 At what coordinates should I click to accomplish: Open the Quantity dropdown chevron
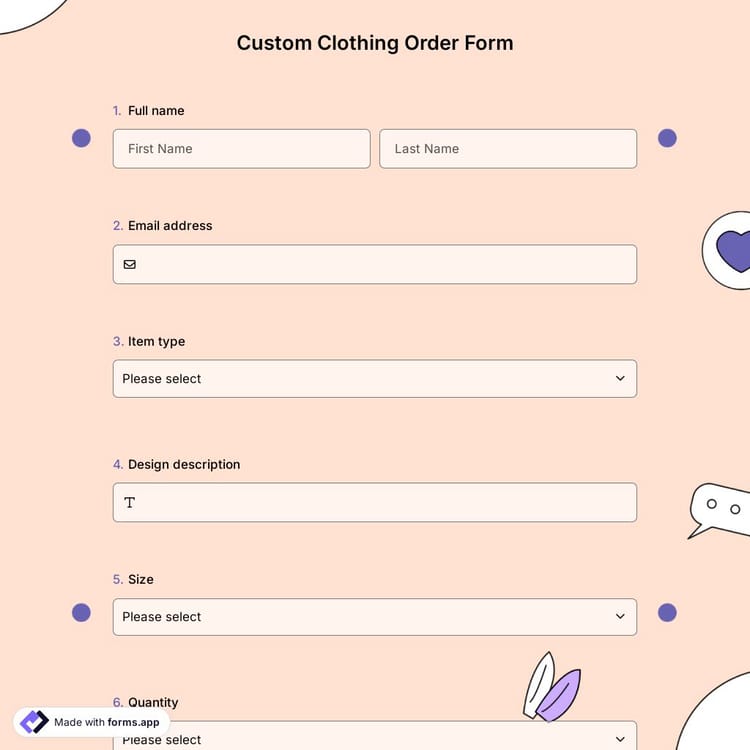[620, 739]
